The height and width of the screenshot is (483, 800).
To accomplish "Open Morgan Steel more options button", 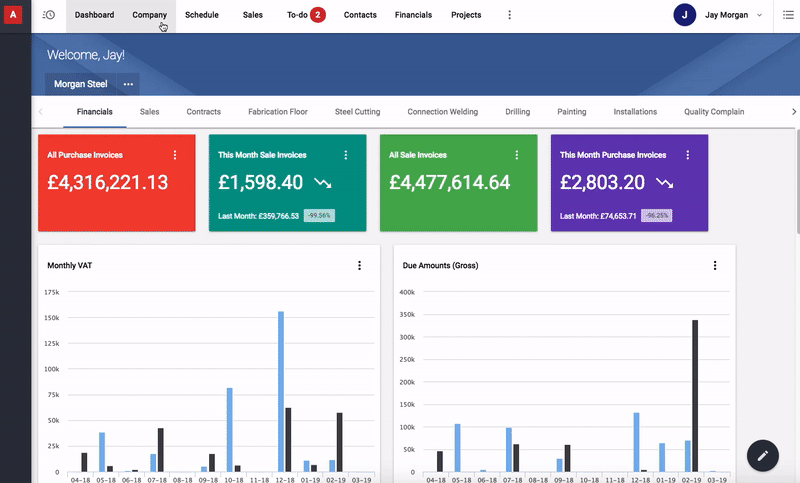I will (128, 84).
